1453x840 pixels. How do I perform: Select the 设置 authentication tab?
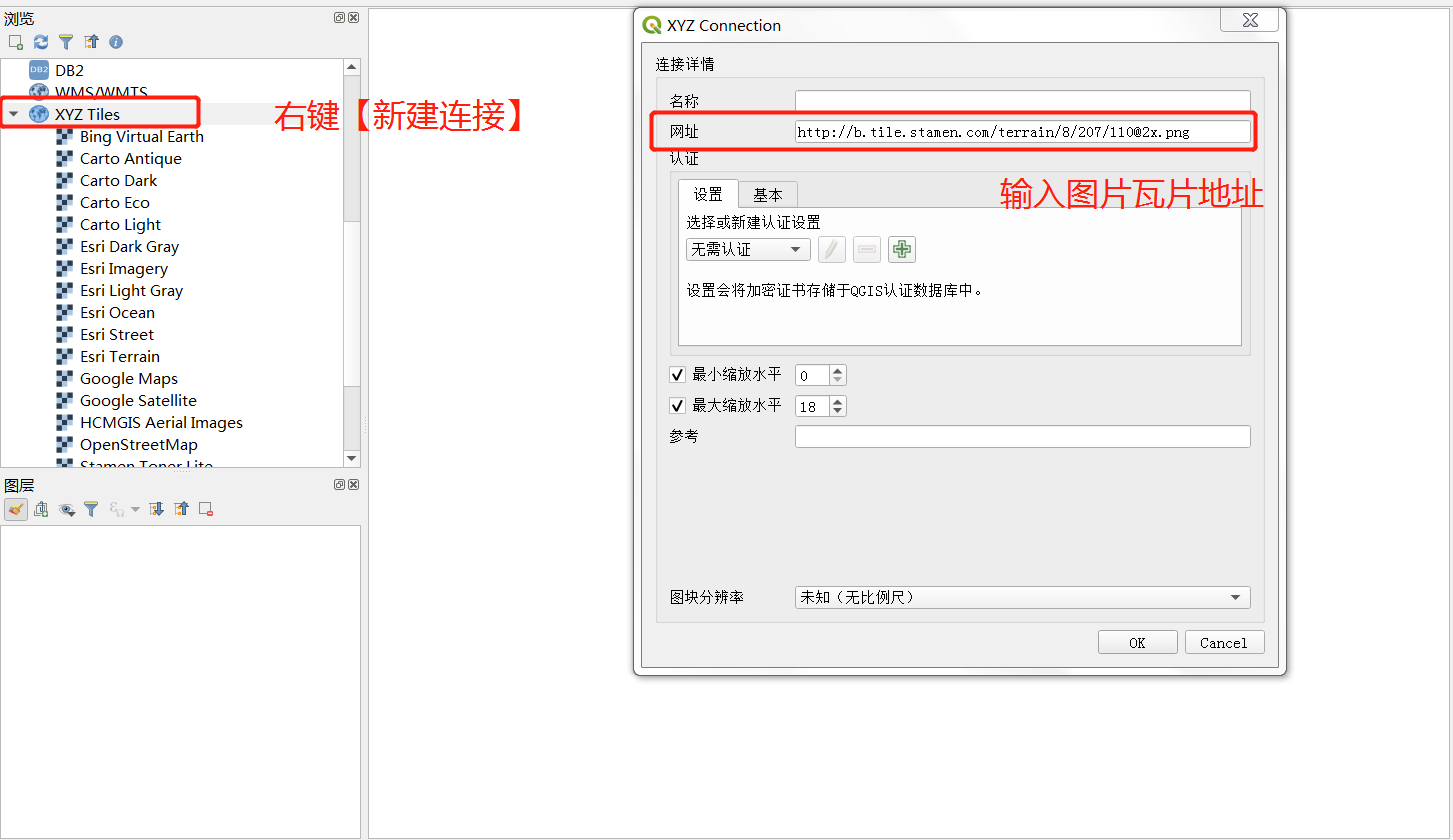coord(708,195)
